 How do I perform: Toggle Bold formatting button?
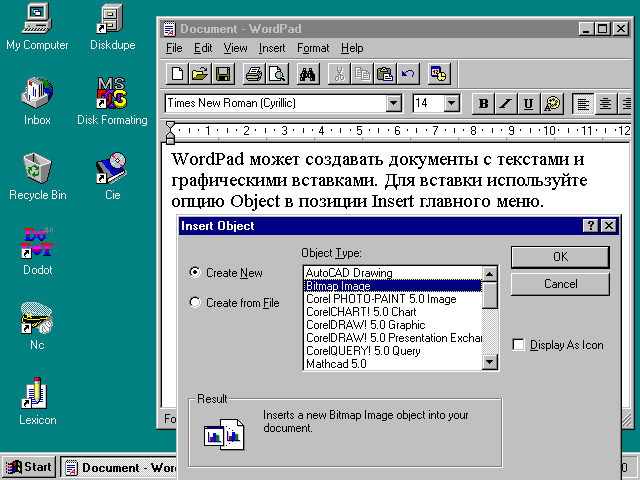(483, 103)
